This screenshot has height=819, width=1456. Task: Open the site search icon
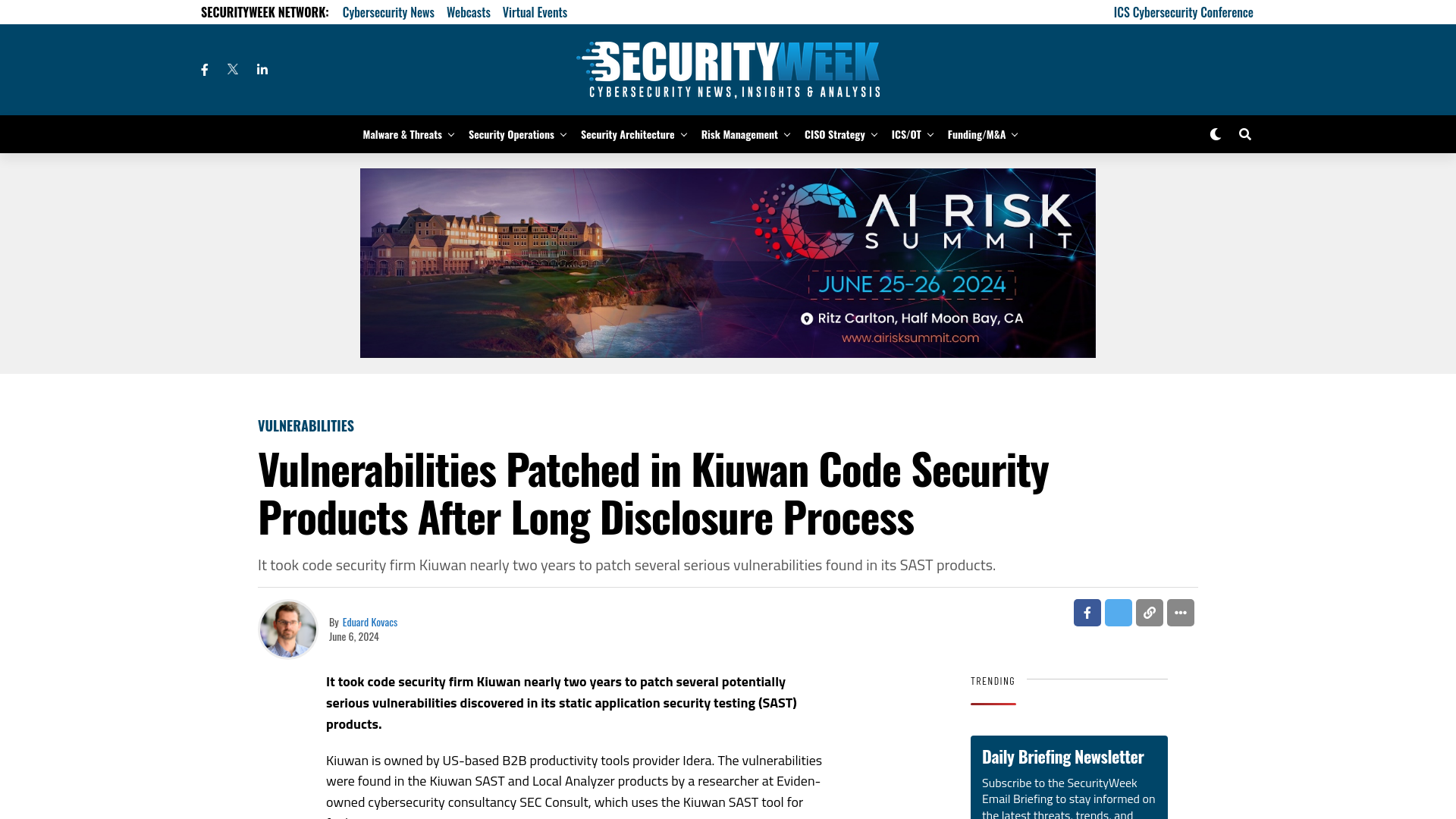click(x=1245, y=134)
